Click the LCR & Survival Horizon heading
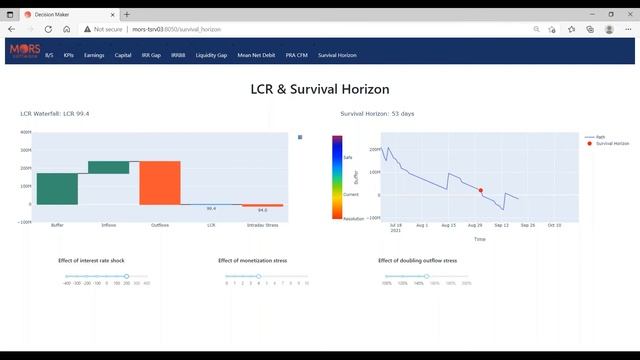640x360 pixels. [x=320, y=89]
